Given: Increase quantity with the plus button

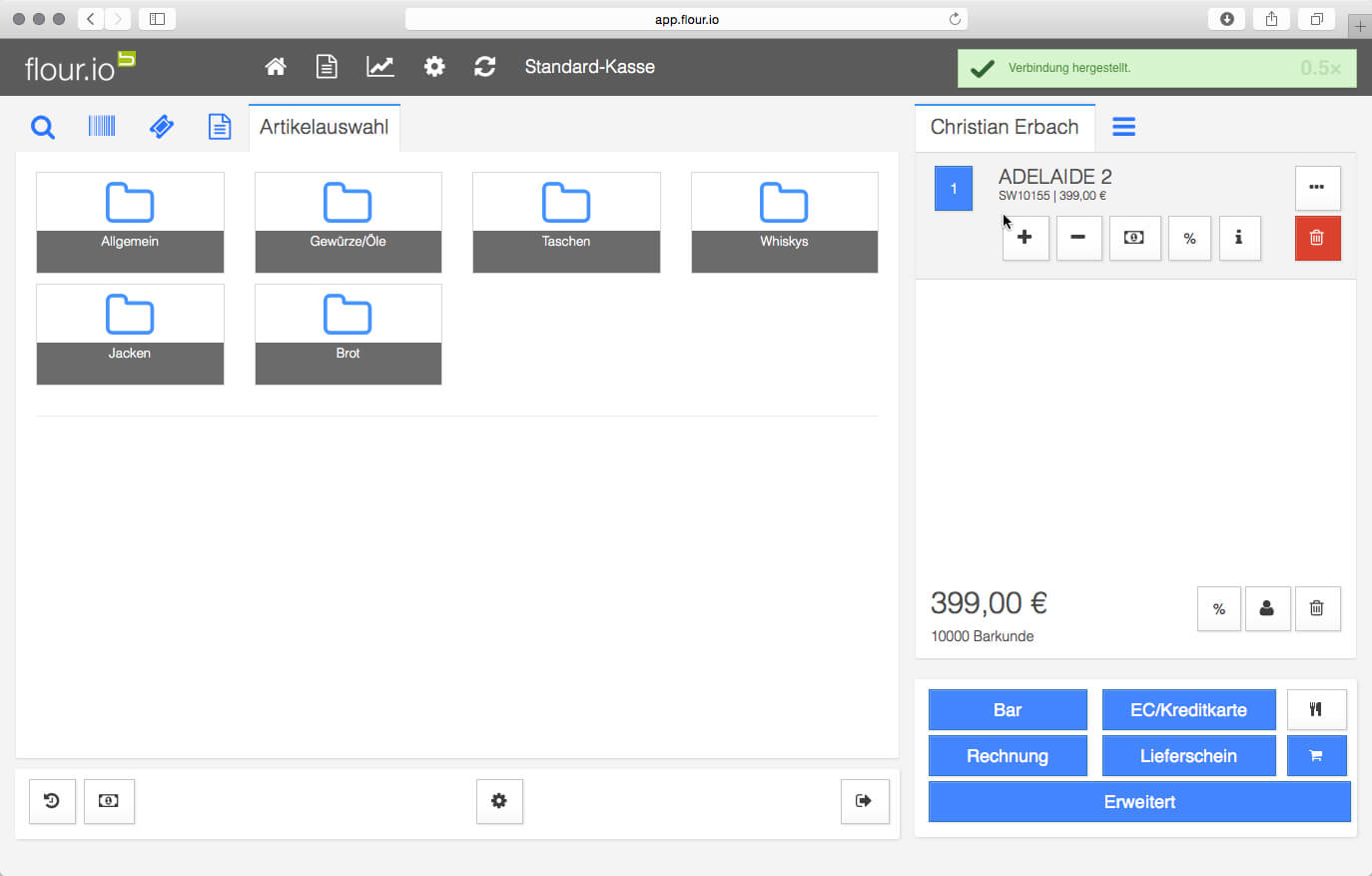Looking at the screenshot, I should (1025, 238).
